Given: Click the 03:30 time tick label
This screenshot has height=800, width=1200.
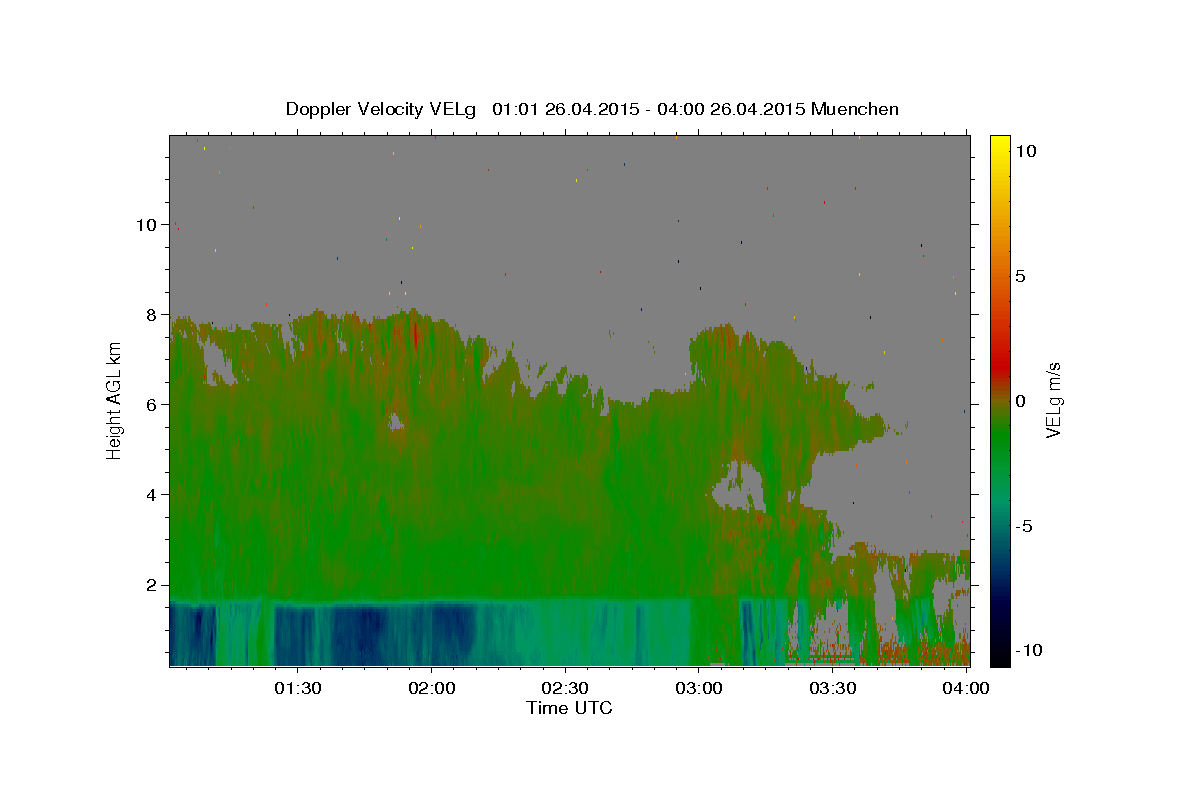Looking at the screenshot, I should [833, 688].
